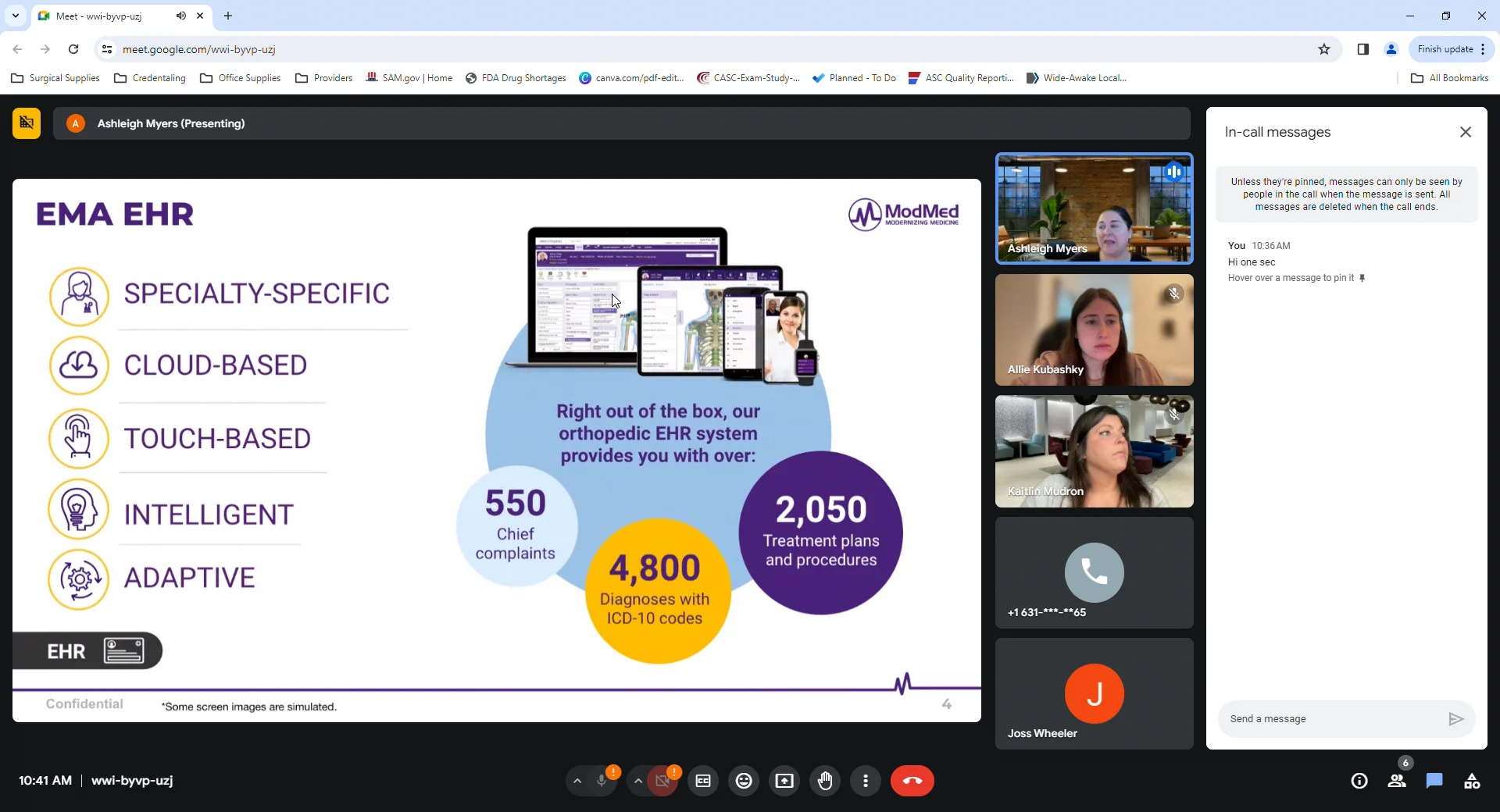This screenshot has height=812, width=1500.
Task: Close the In-call messages panel
Action: coord(1466,131)
